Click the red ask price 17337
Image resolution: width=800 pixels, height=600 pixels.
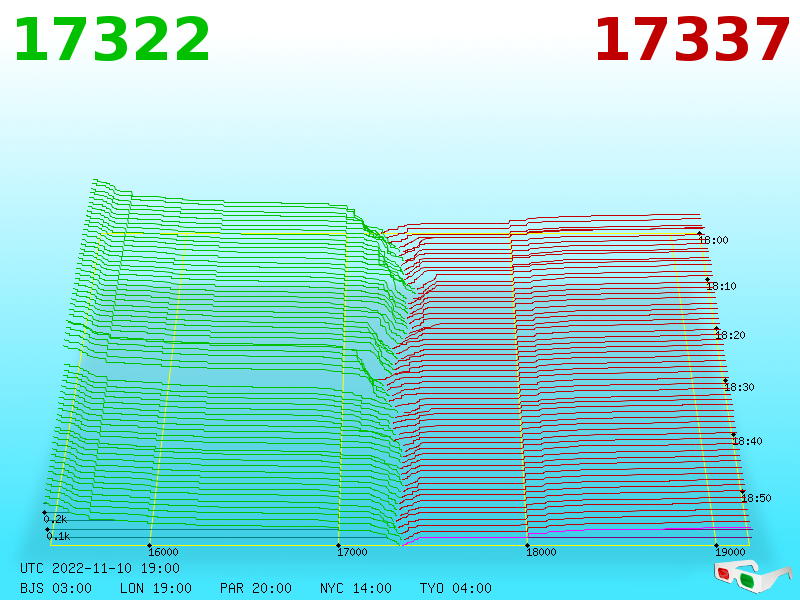click(x=692, y=39)
